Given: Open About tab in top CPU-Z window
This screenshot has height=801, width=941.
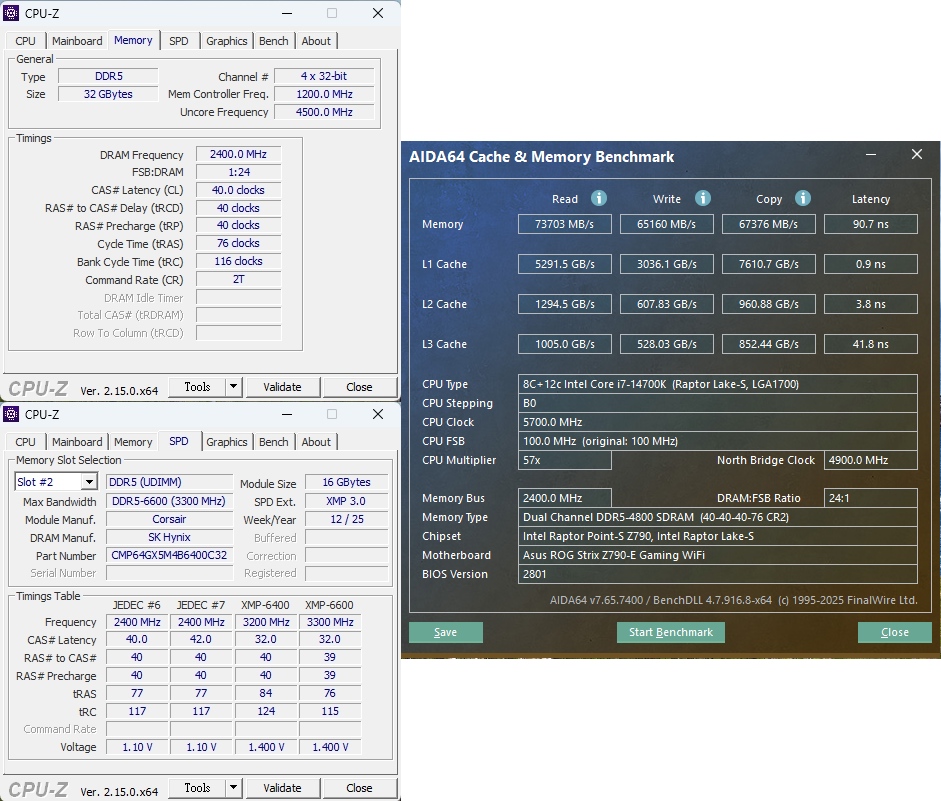Looking at the screenshot, I should coord(316,41).
